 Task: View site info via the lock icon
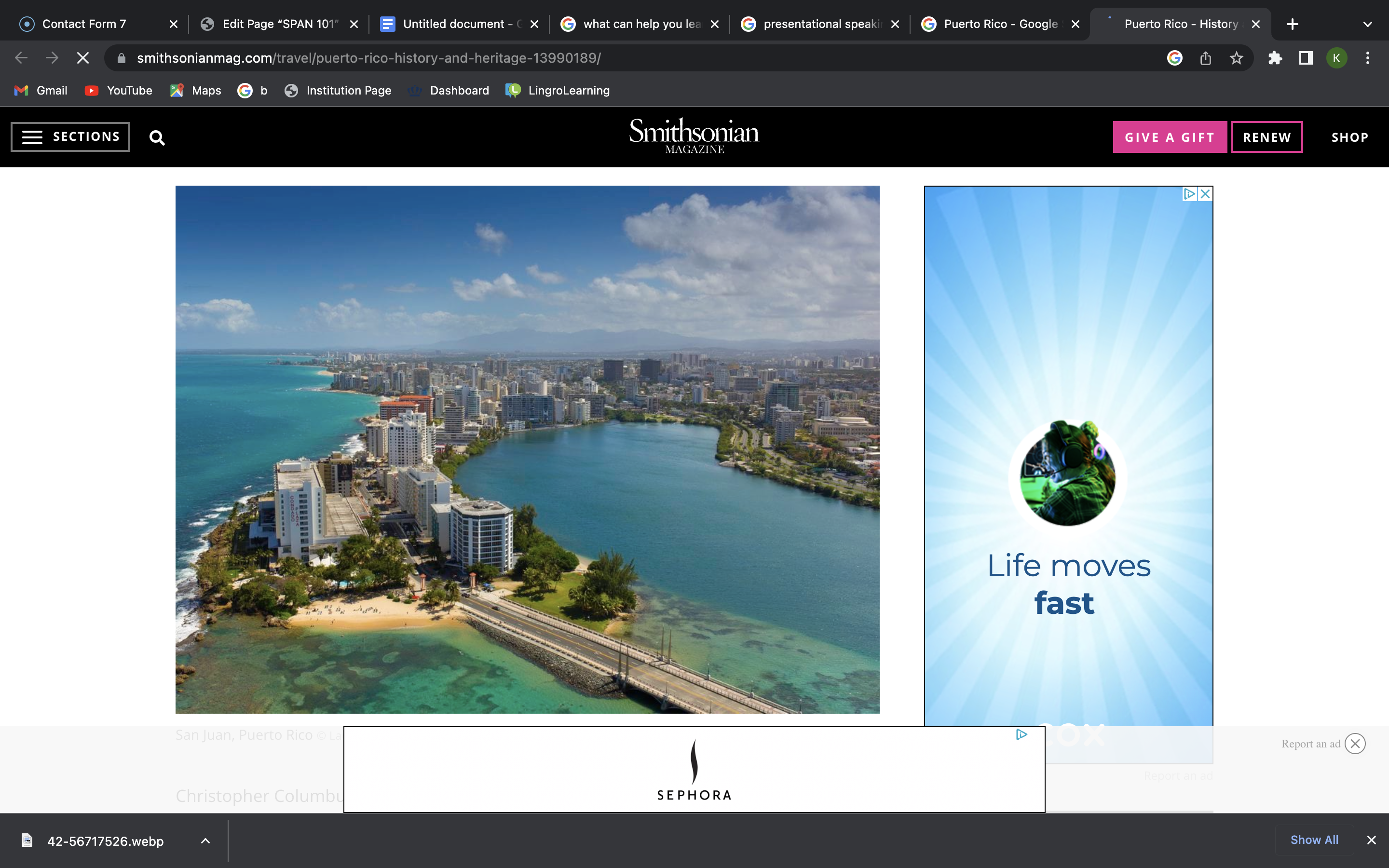[x=121, y=58]
